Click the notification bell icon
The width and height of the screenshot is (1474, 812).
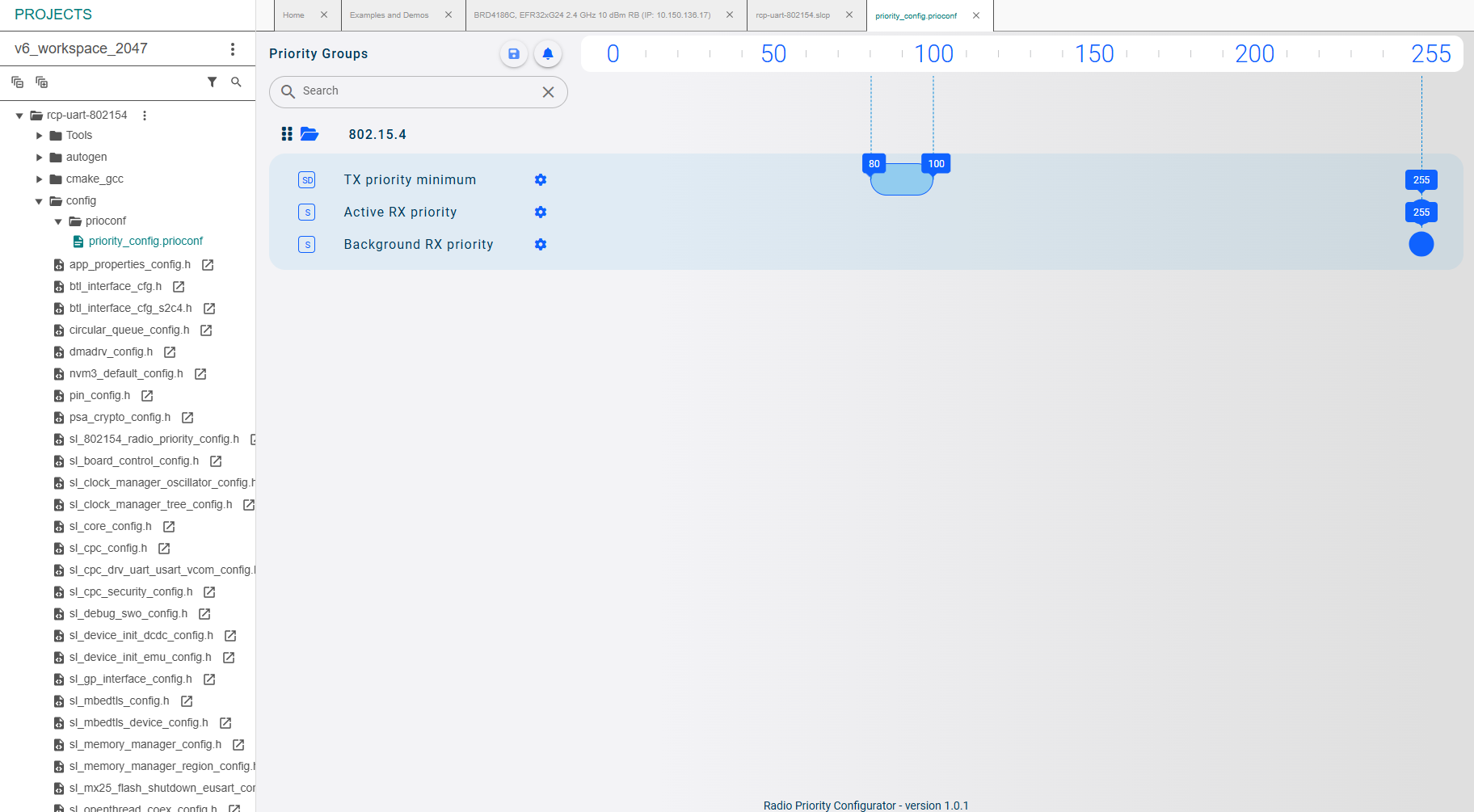(x=548, y=54)
